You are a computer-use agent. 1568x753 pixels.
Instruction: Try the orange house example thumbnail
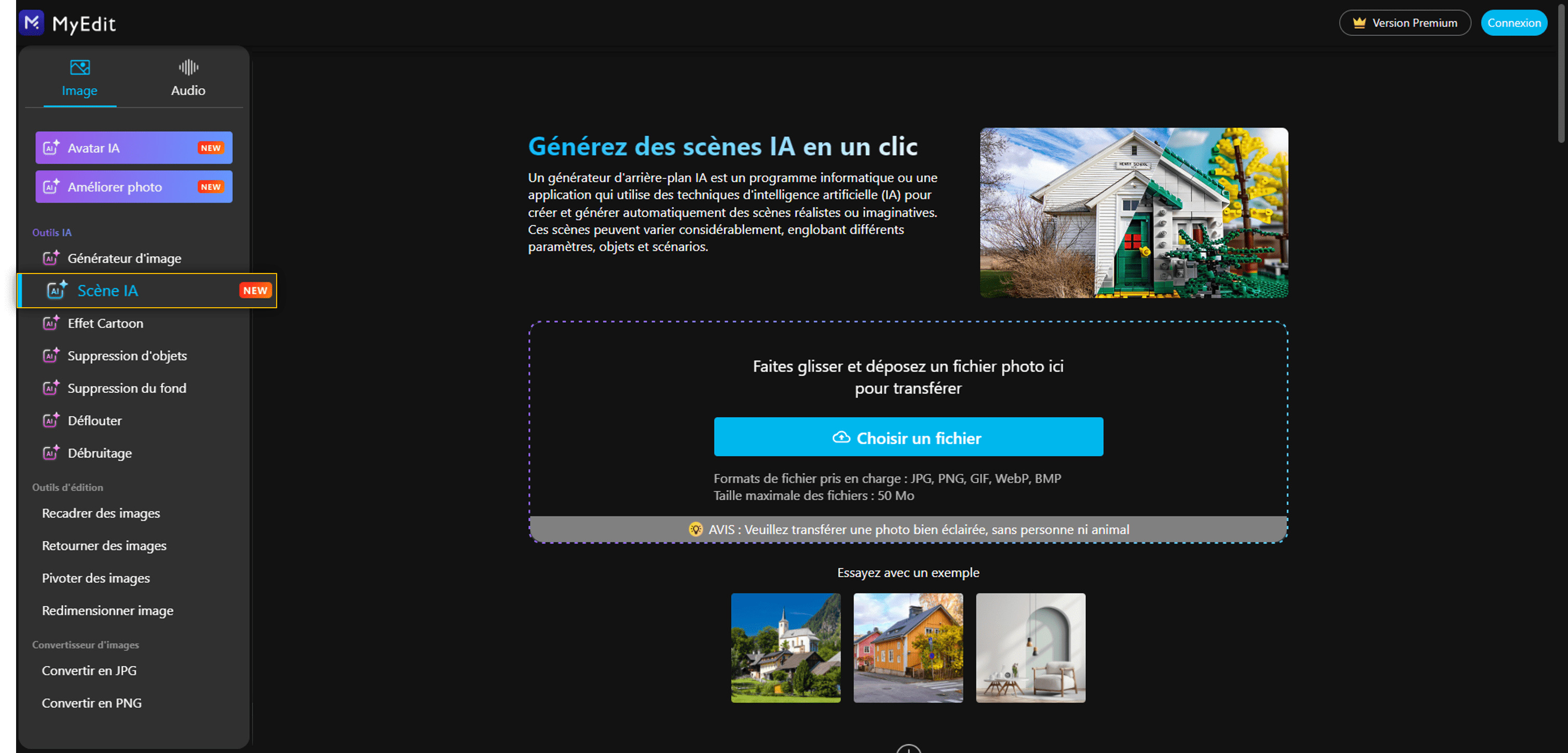pyautogui.click(x=908, y=648)
